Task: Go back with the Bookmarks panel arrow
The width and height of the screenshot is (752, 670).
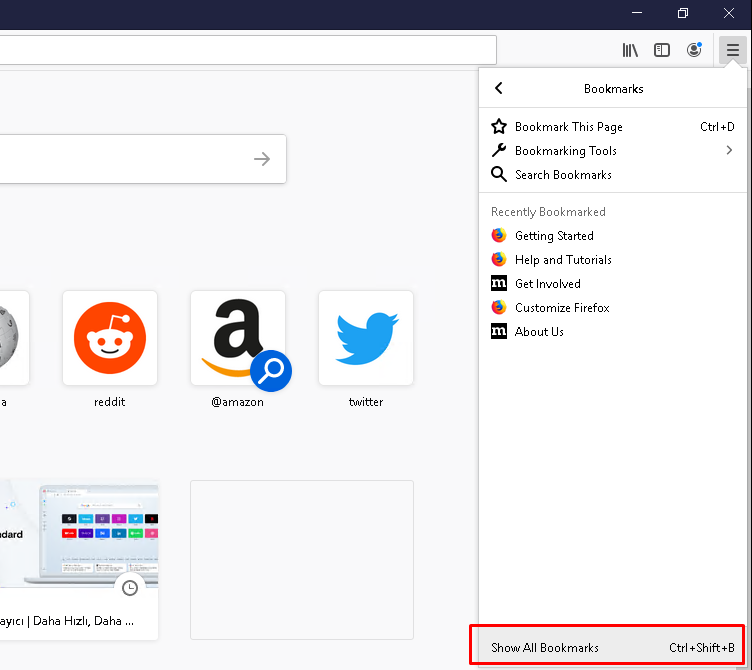Action: (x=499, y=88)
